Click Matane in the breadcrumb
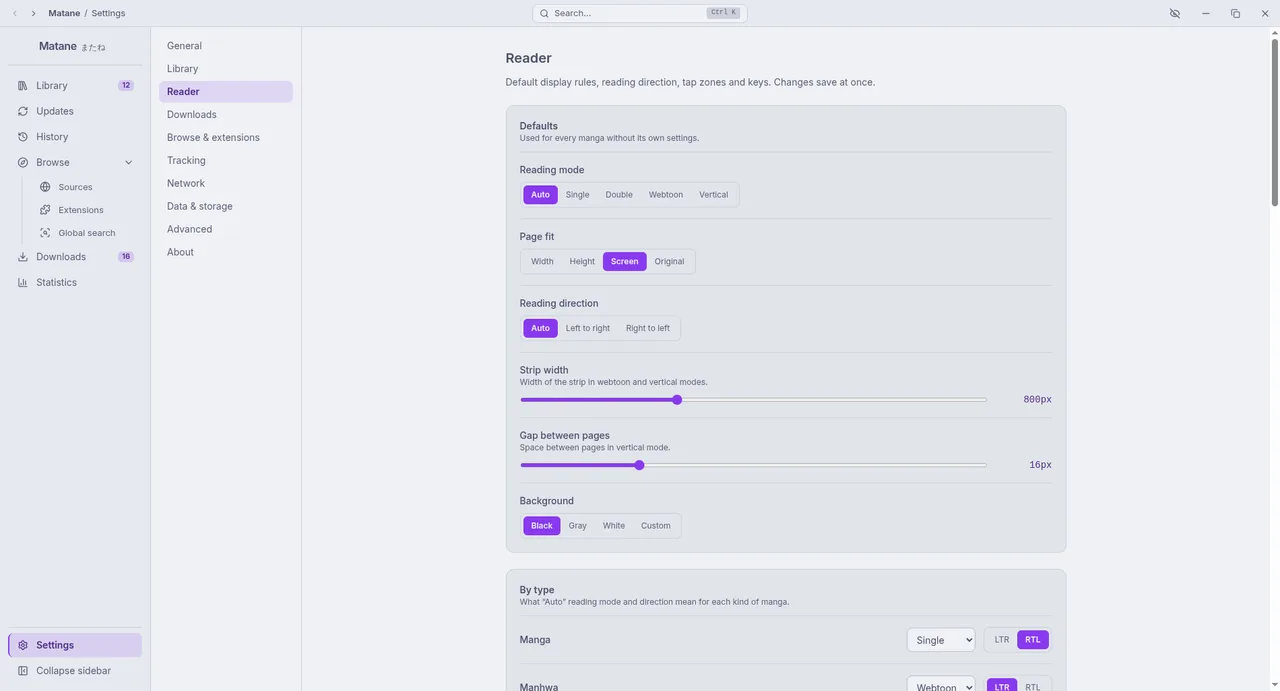 pos(64,13)
